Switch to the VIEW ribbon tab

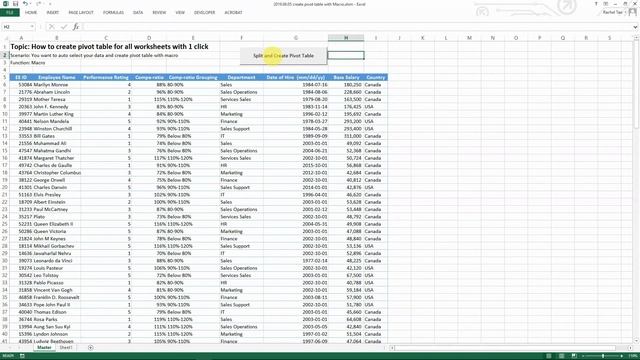(180, 13)
